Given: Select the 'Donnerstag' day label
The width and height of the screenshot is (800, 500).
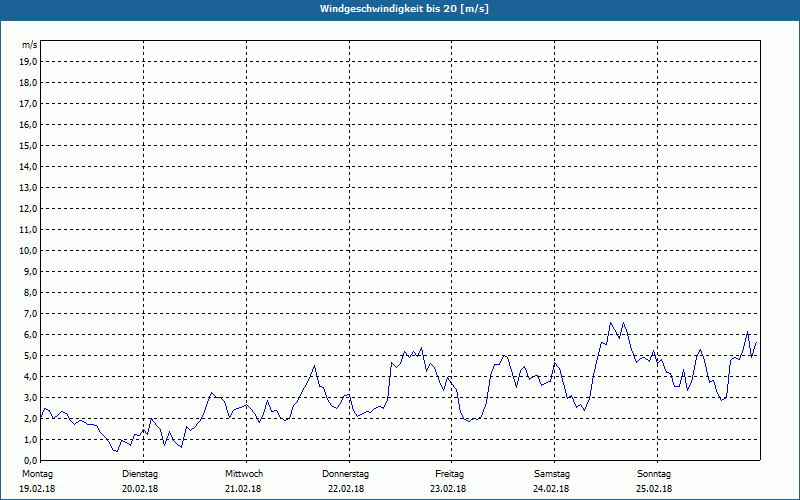Looking at the screenshot, I should tap(345, 474).
